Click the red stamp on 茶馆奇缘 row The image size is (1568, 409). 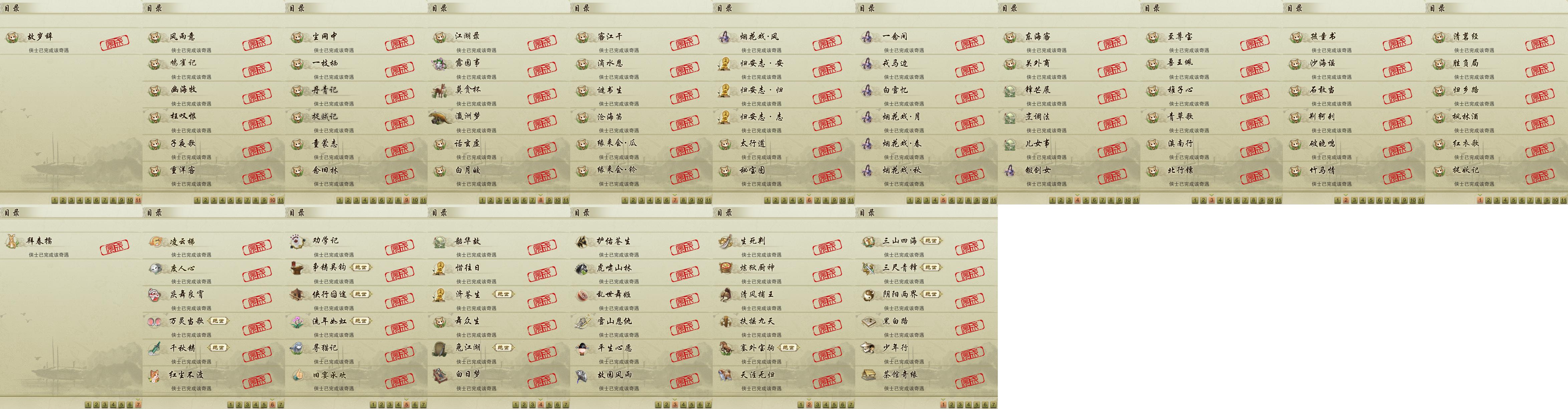tap(970, 381)
